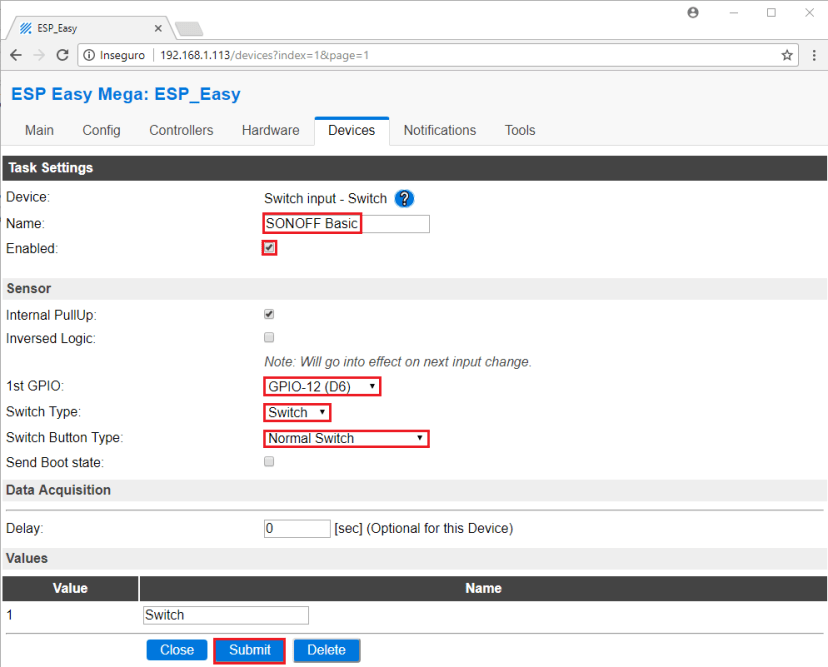Uncheck the Internal PullUp checkbox
Viewport: 828px width, 667px height.
(269, 314)
